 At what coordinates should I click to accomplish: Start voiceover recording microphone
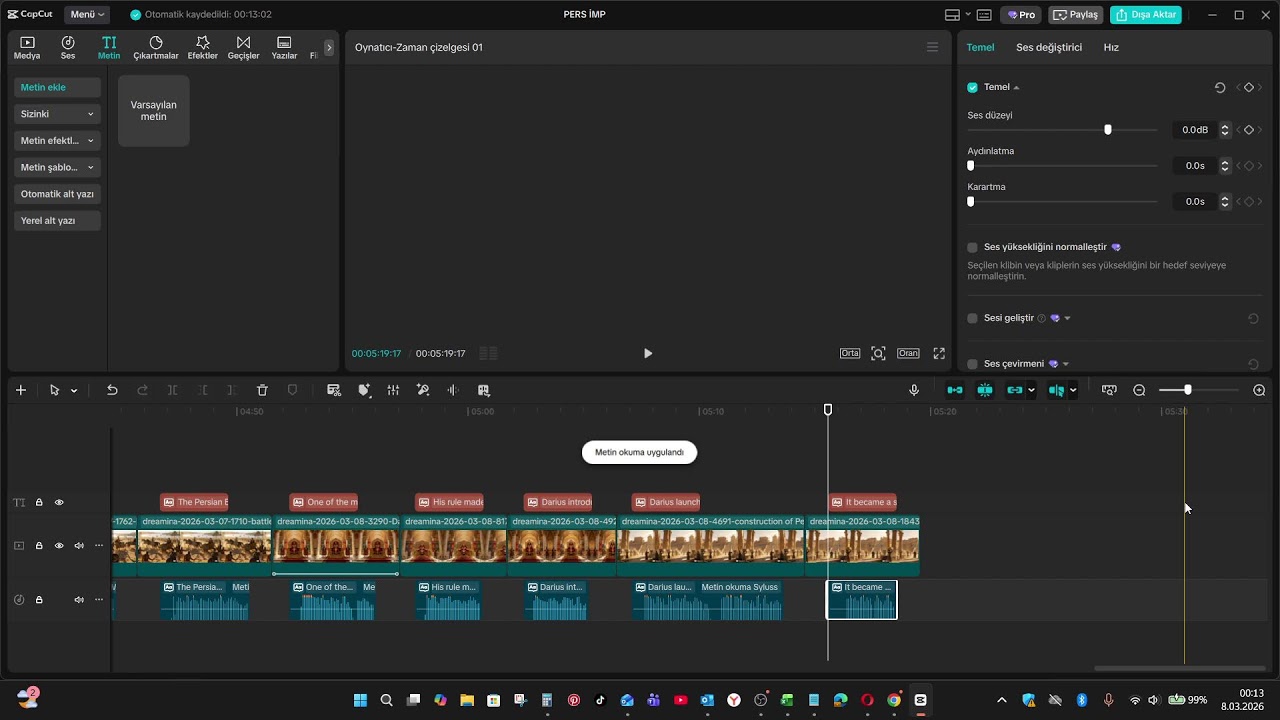tap(914, 390)
